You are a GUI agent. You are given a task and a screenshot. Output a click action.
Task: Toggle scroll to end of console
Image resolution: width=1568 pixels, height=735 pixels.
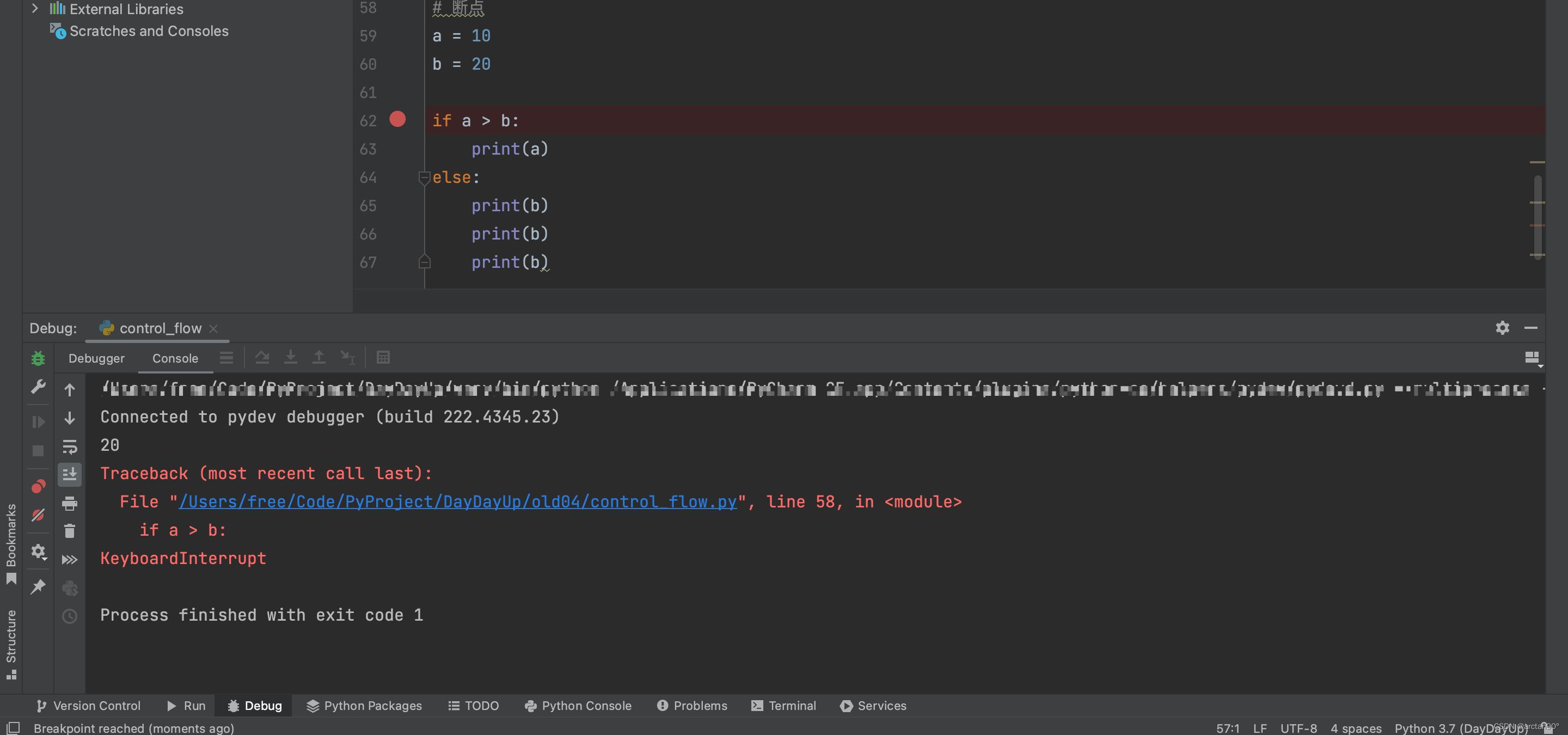pos(69,475)
